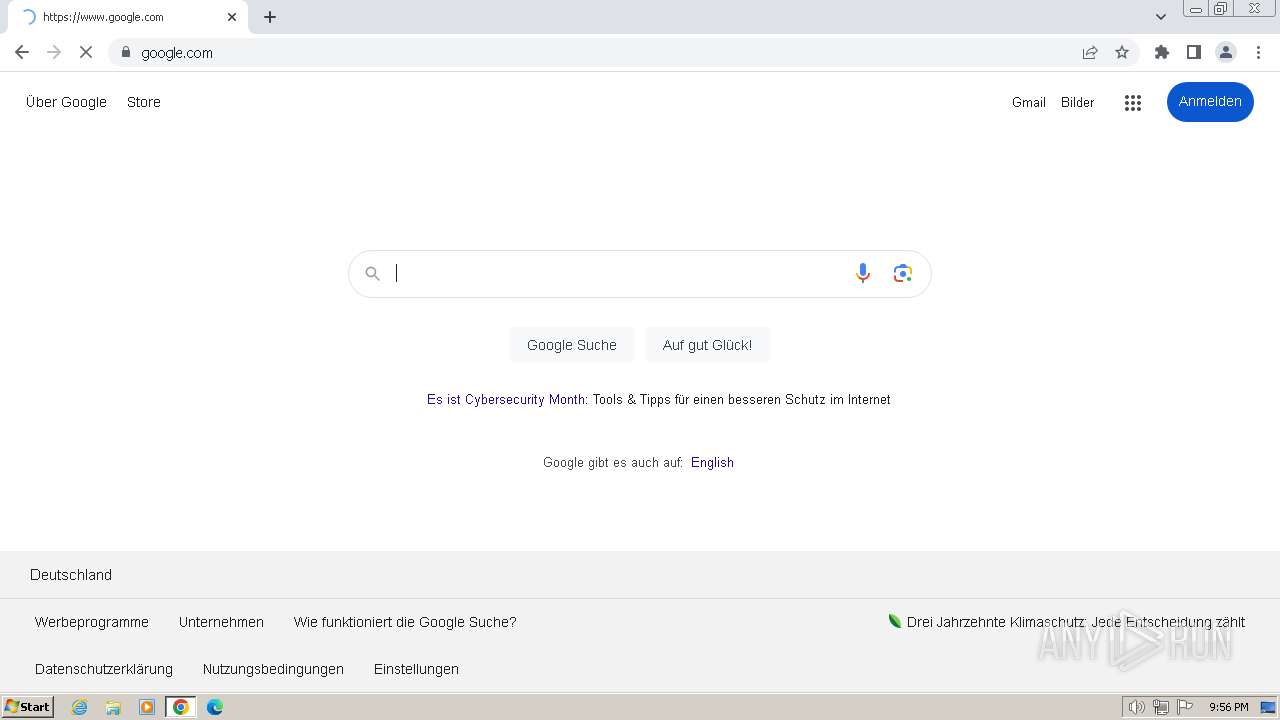Start voice search microphone
The width and height of the screenshot is (1280, 720).
coord(863,273)
